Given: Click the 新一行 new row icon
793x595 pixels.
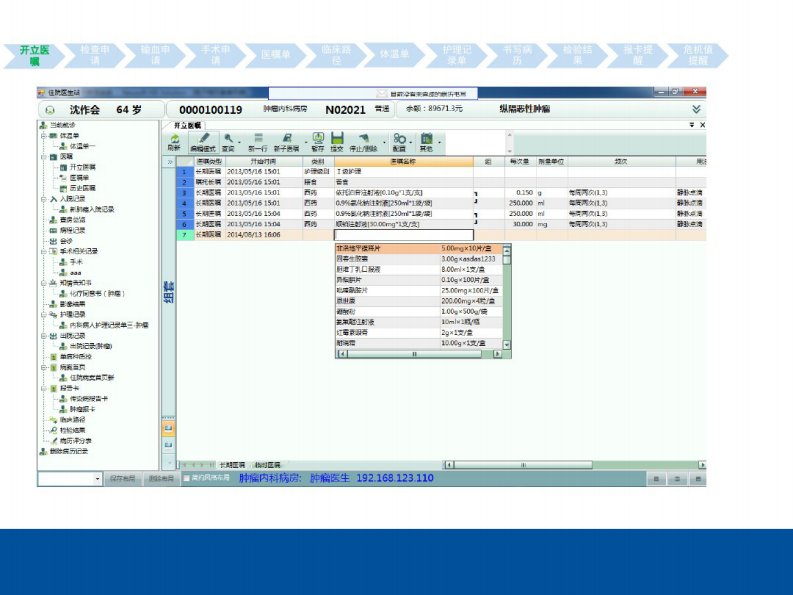Looking at the screenshot, I should [257, 141].
